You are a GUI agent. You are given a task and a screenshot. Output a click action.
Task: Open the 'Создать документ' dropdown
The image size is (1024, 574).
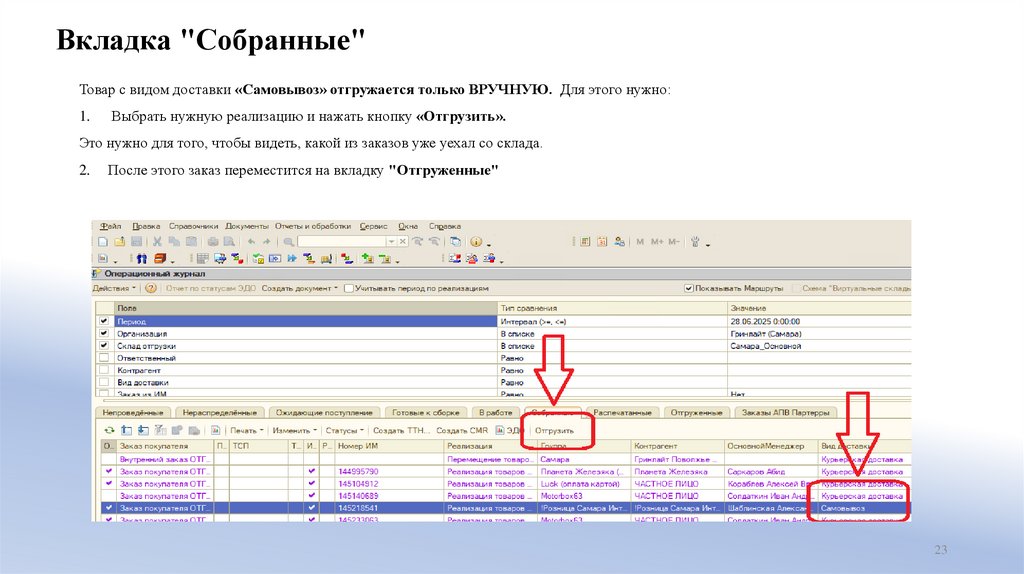click(x=298, y=288)
